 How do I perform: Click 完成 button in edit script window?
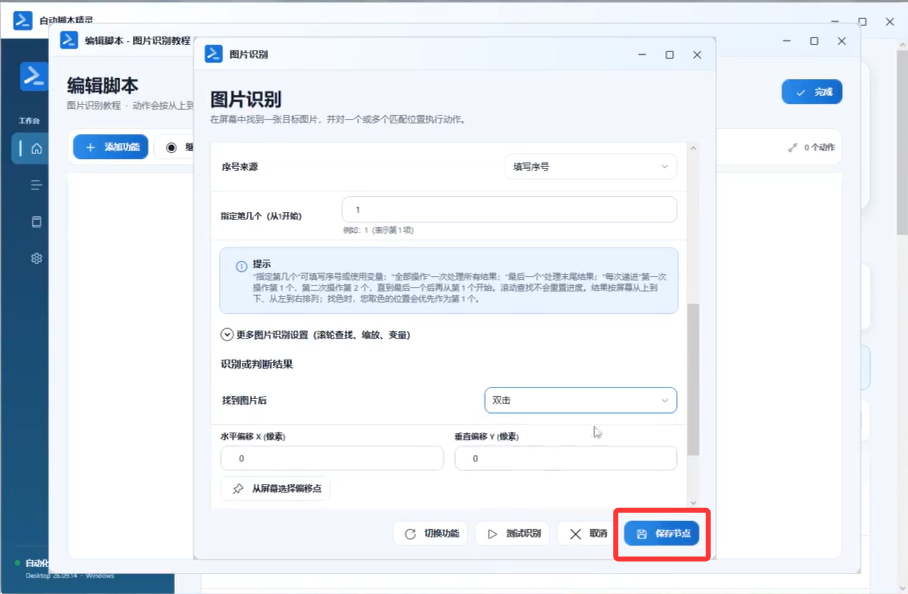tap(812, 92)
